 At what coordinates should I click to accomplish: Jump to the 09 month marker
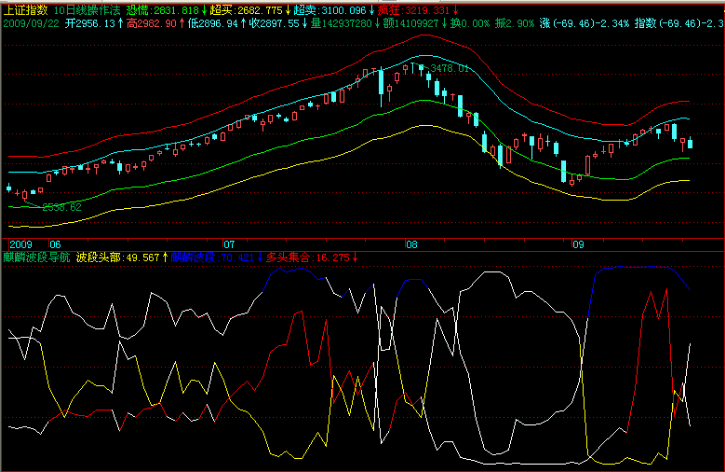tap(578, 245)
